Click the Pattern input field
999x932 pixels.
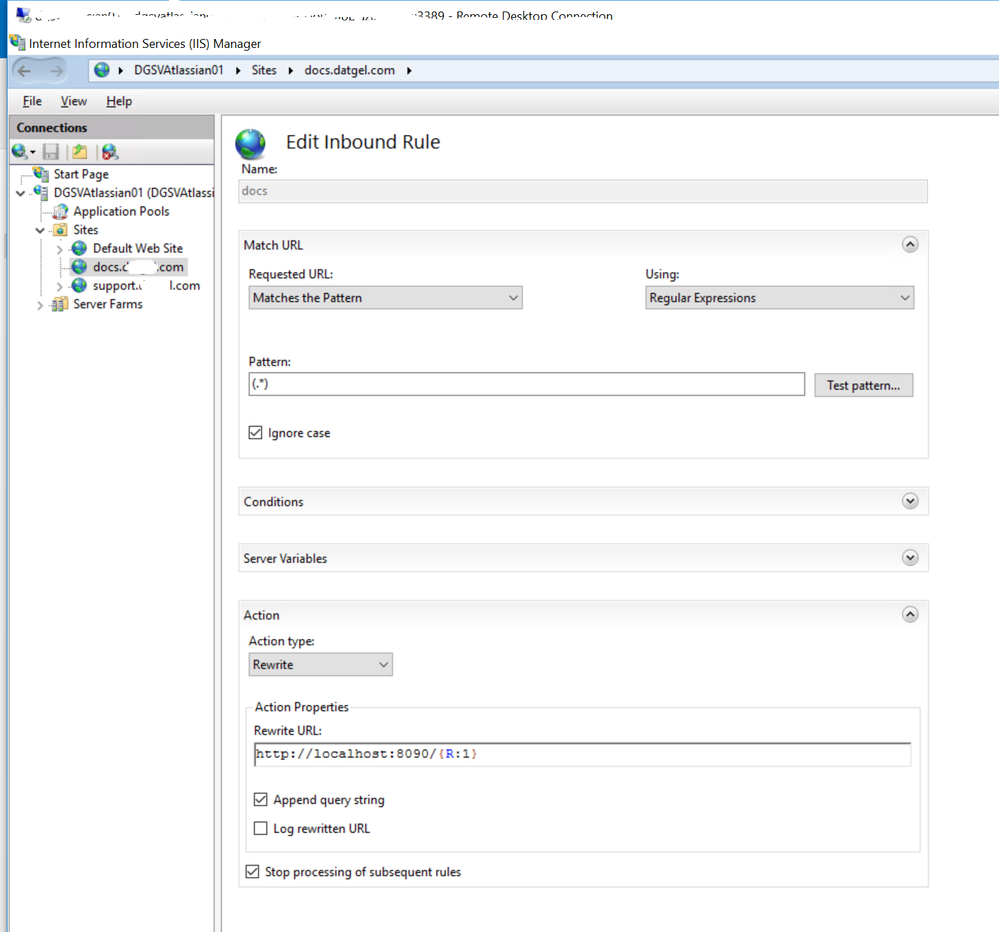point(526,384)
